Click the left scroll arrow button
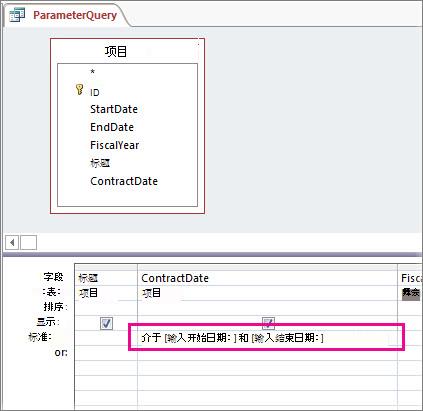The width and height of the screenshot is (423, 411). (12, 242)
